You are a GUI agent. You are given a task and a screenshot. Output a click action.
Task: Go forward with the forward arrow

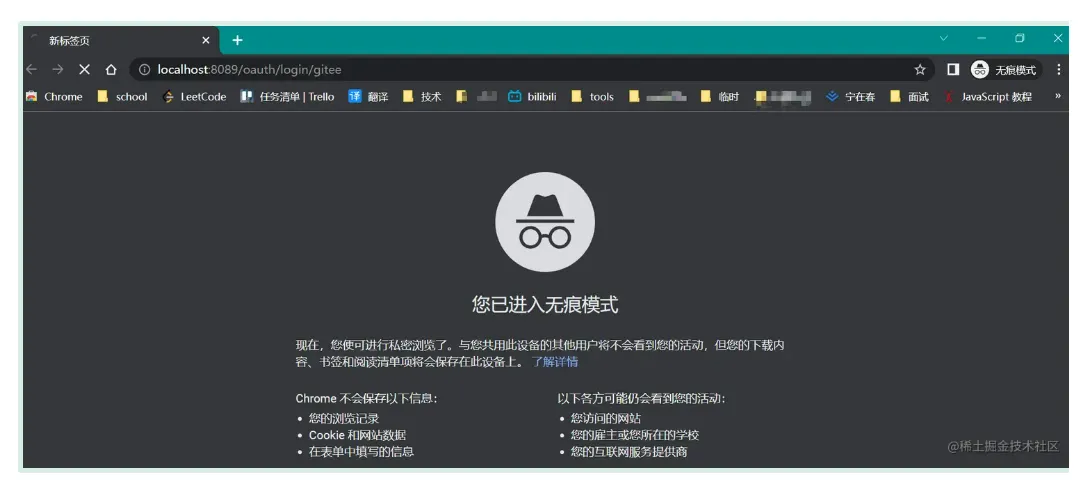pos(57,69)
